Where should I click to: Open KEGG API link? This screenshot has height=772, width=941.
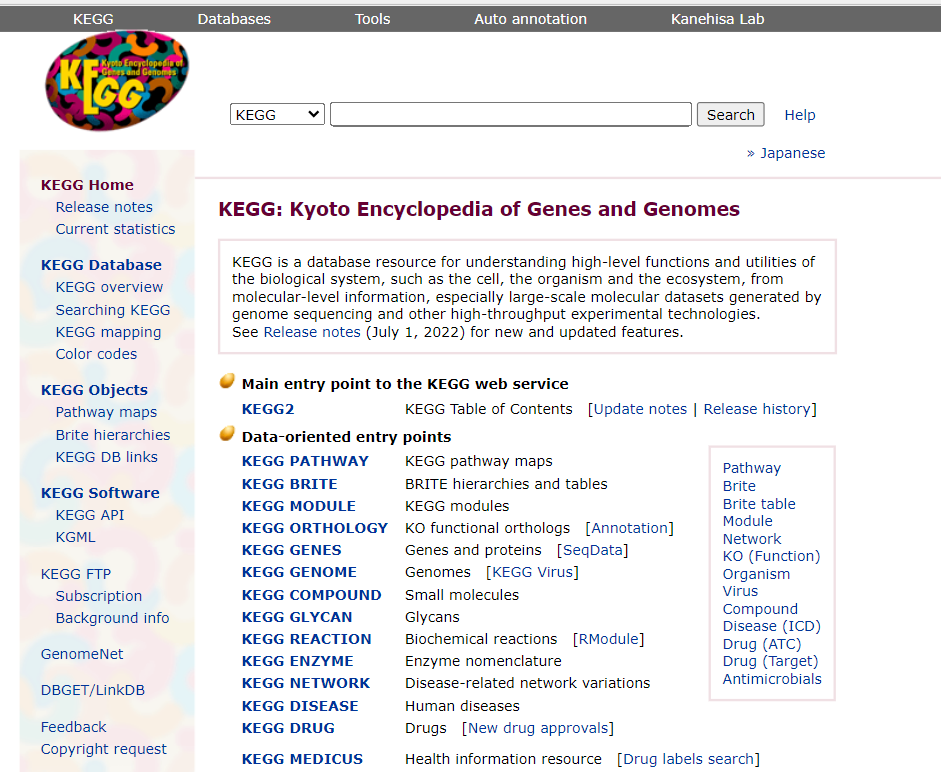[x=89, y=515]
